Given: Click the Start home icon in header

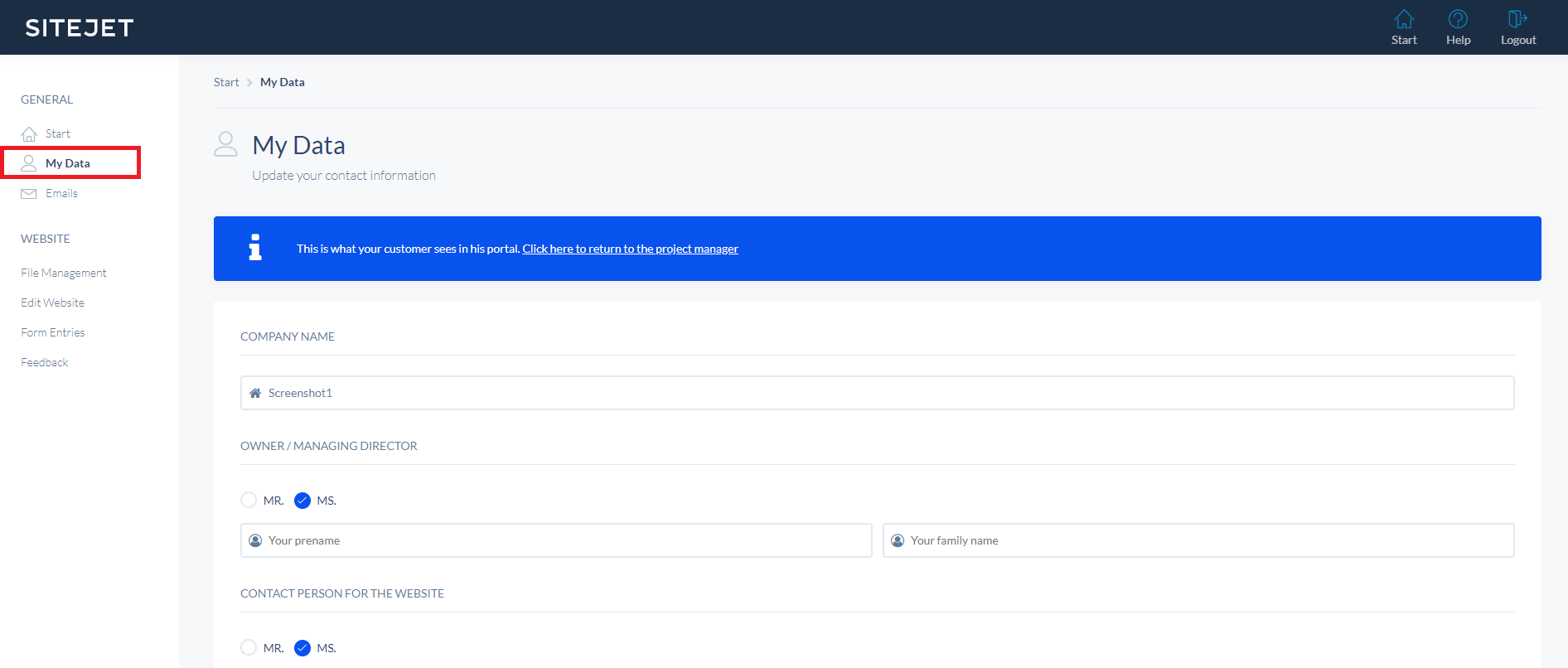Looking at the screenshot, I should click(1404, 19).
